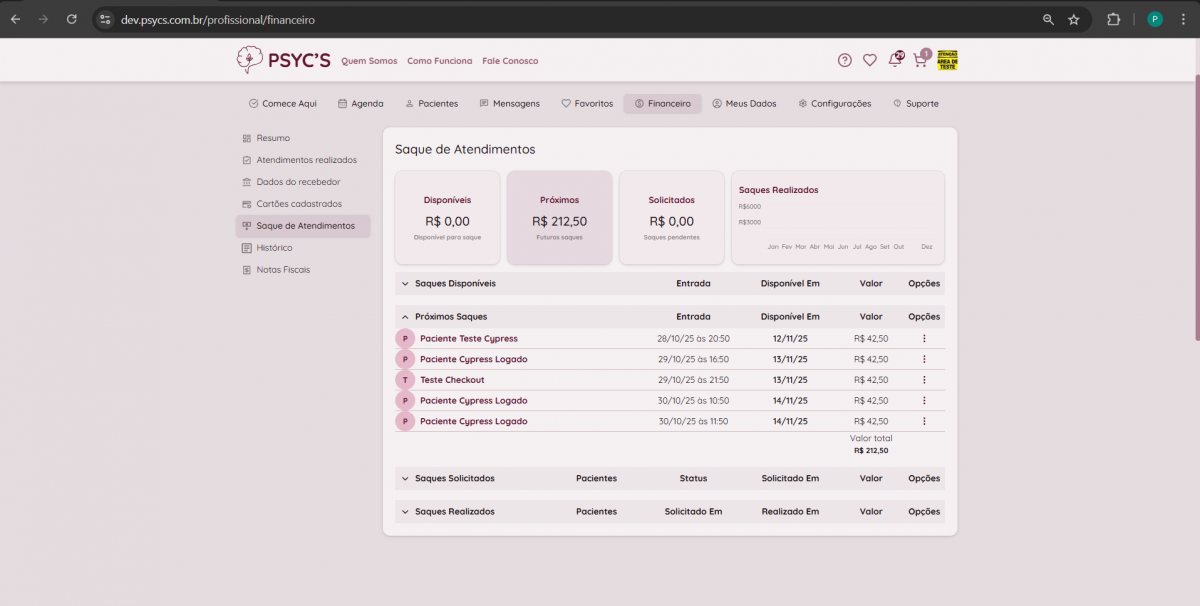The height and width of the screenshot is (606, 1200).
Task: Click the Quem Somos link
Action: [x=369, y=61]
